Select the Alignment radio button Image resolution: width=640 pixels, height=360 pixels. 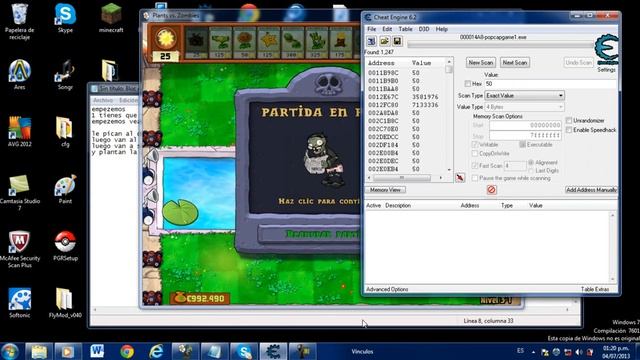pos(531,162)
